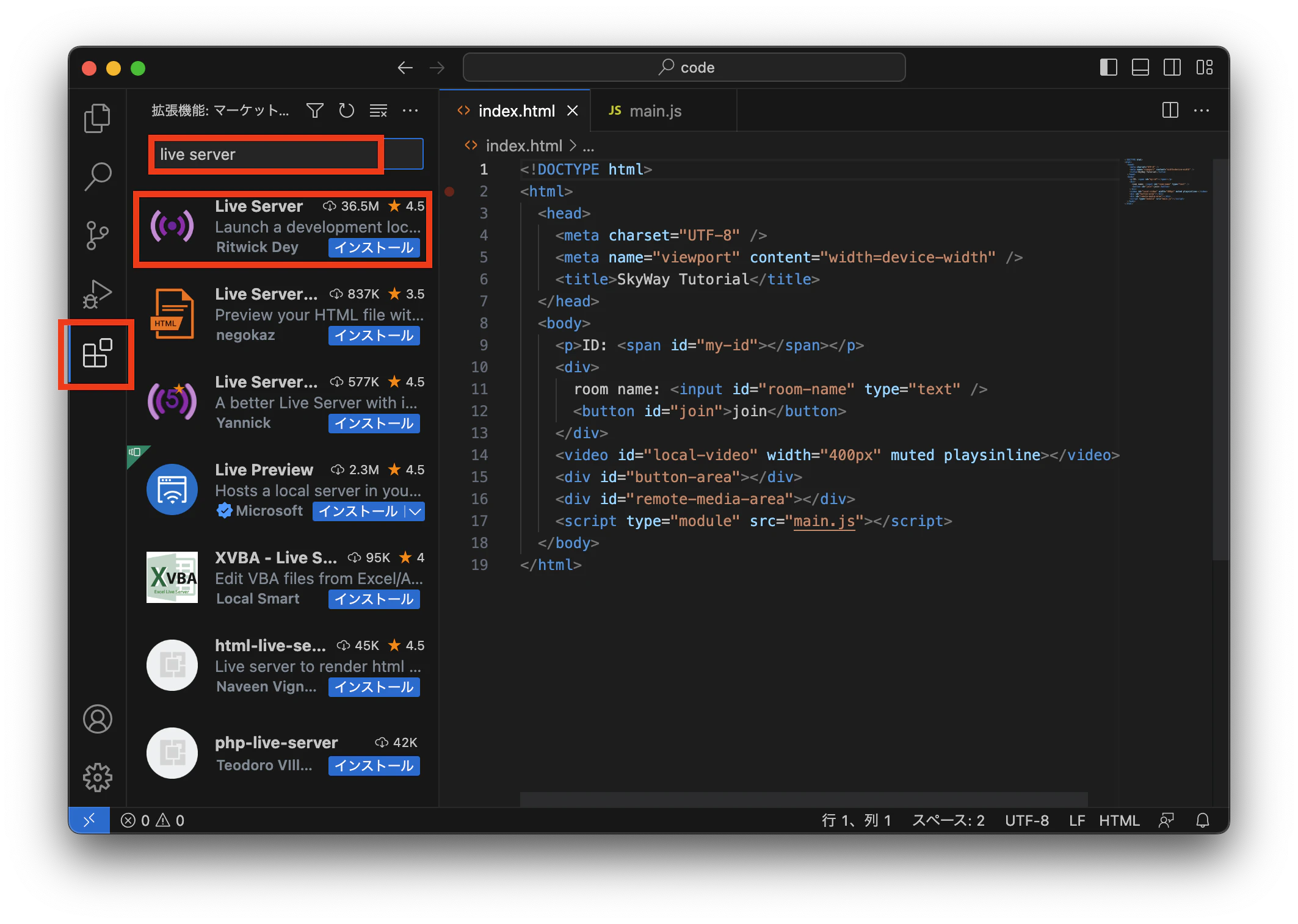This screenshot has width=1298, height=924.
Task: Open language mode selector HTML
Action: (1119, 820)
